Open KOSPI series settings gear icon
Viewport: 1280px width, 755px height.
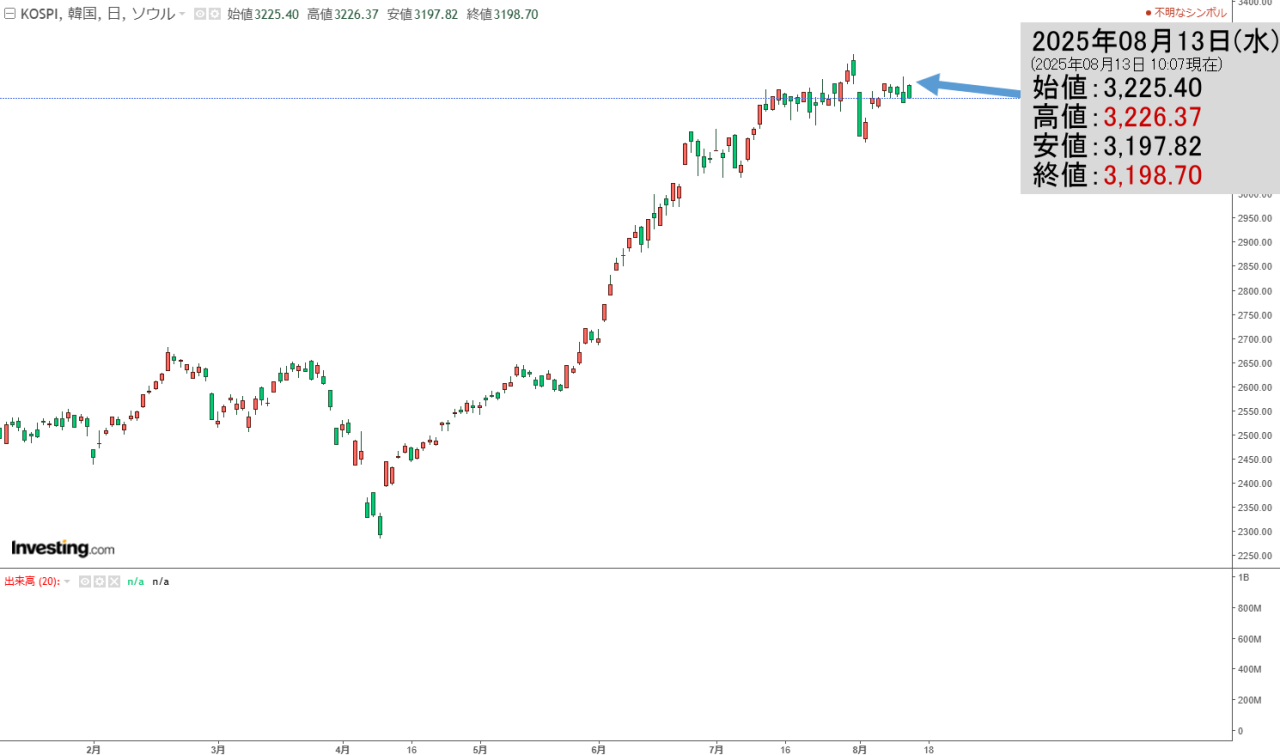(214, 14)
